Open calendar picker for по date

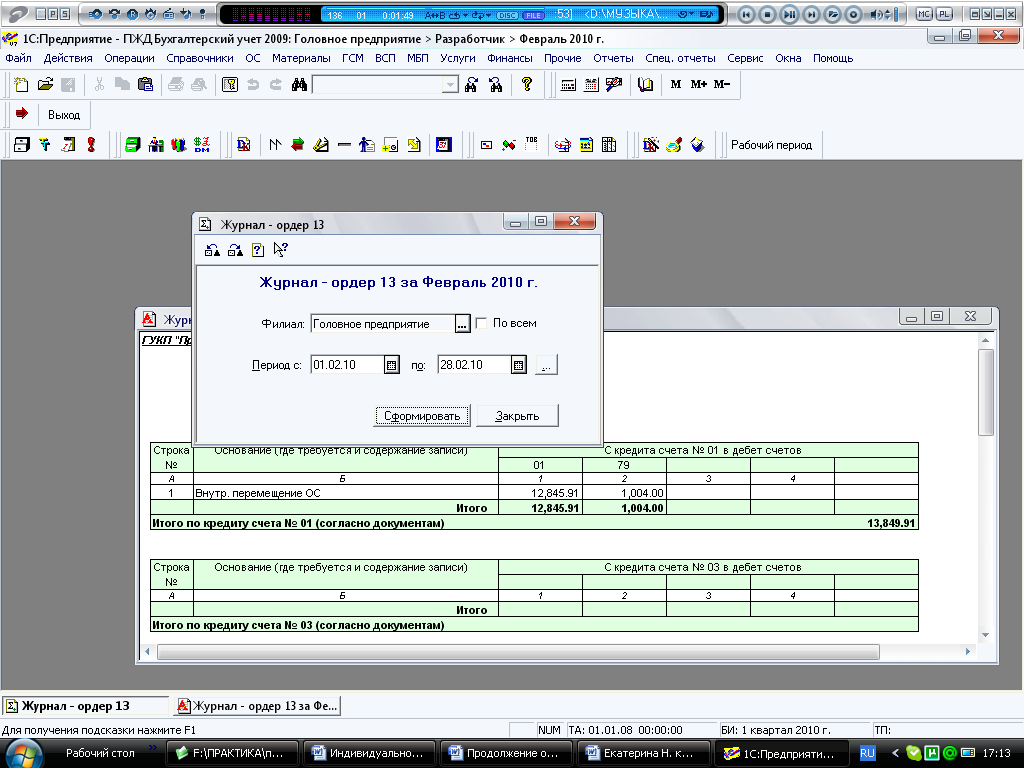(519, 365)
